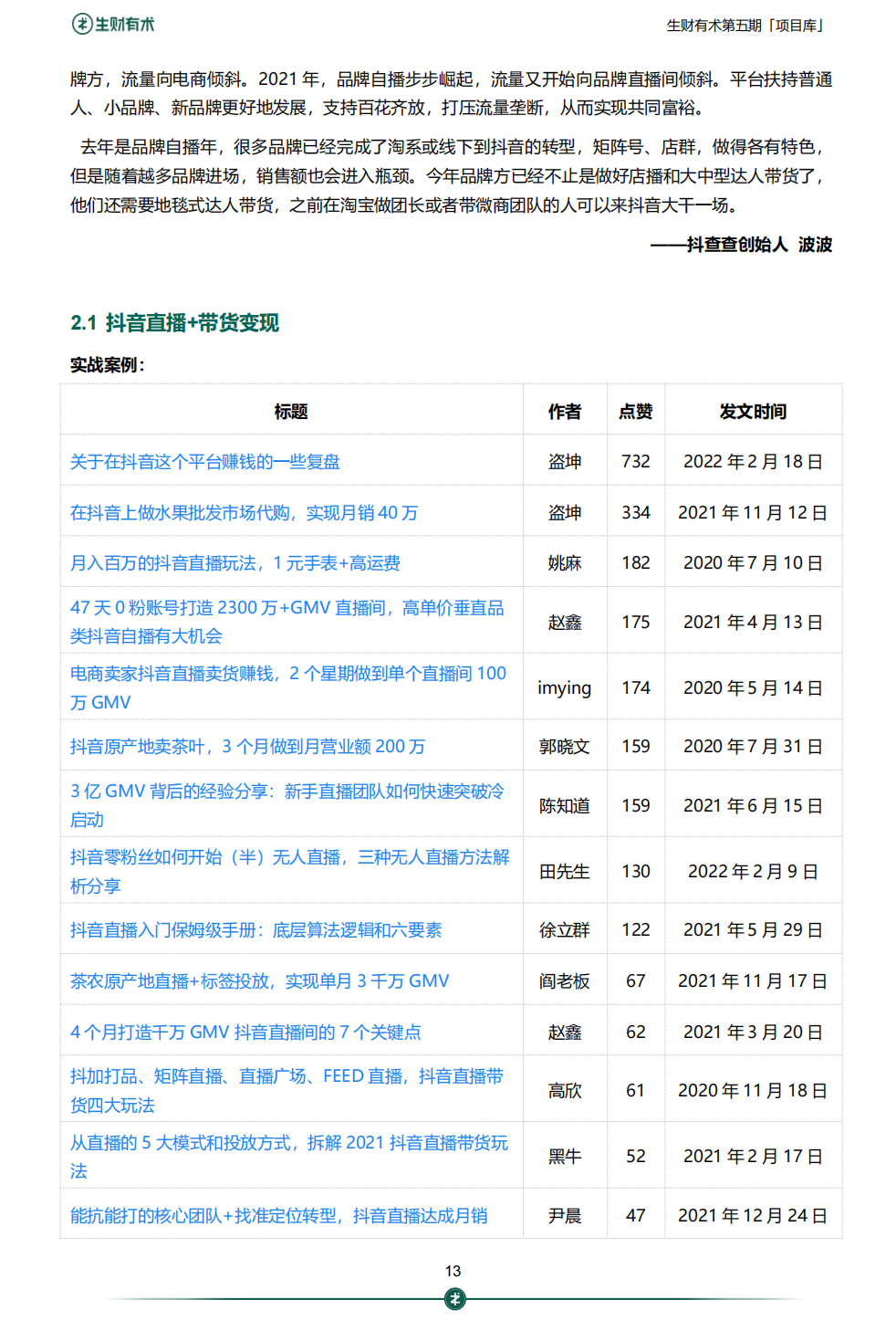Screen dimensions: 896x1321
Task: Click author cell 陈知道
Action: (x=565, y=806)
